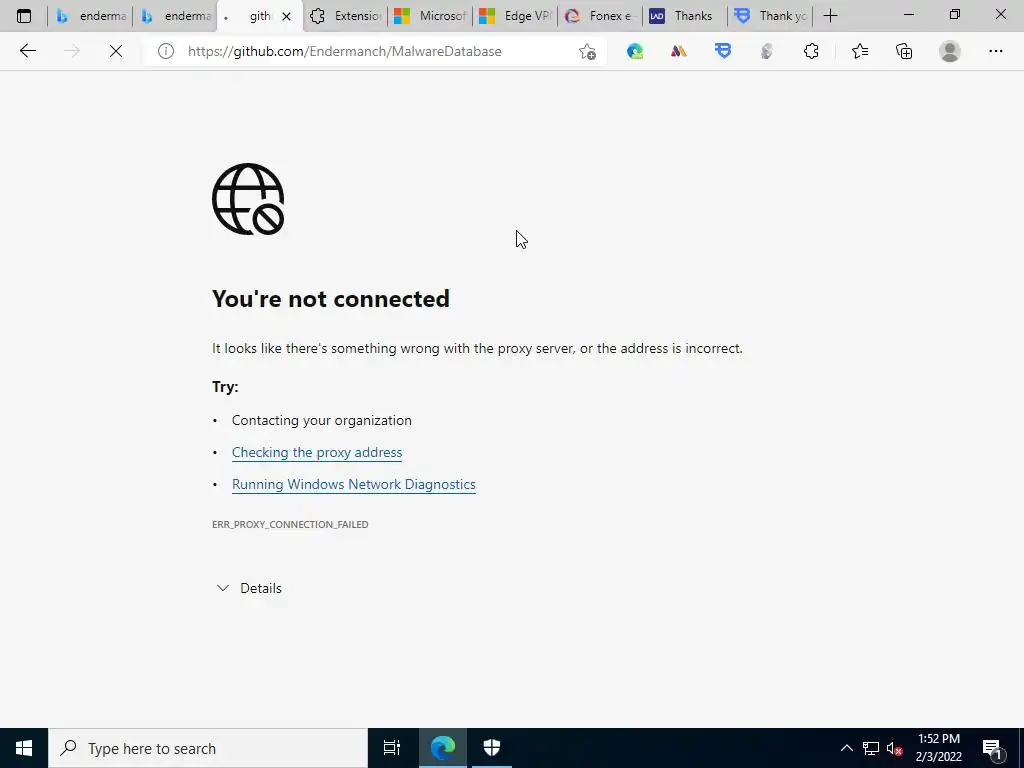This screenshot has height=768, width=1024.
Task: Restore down the Edge window
Action: coord(955,14)
